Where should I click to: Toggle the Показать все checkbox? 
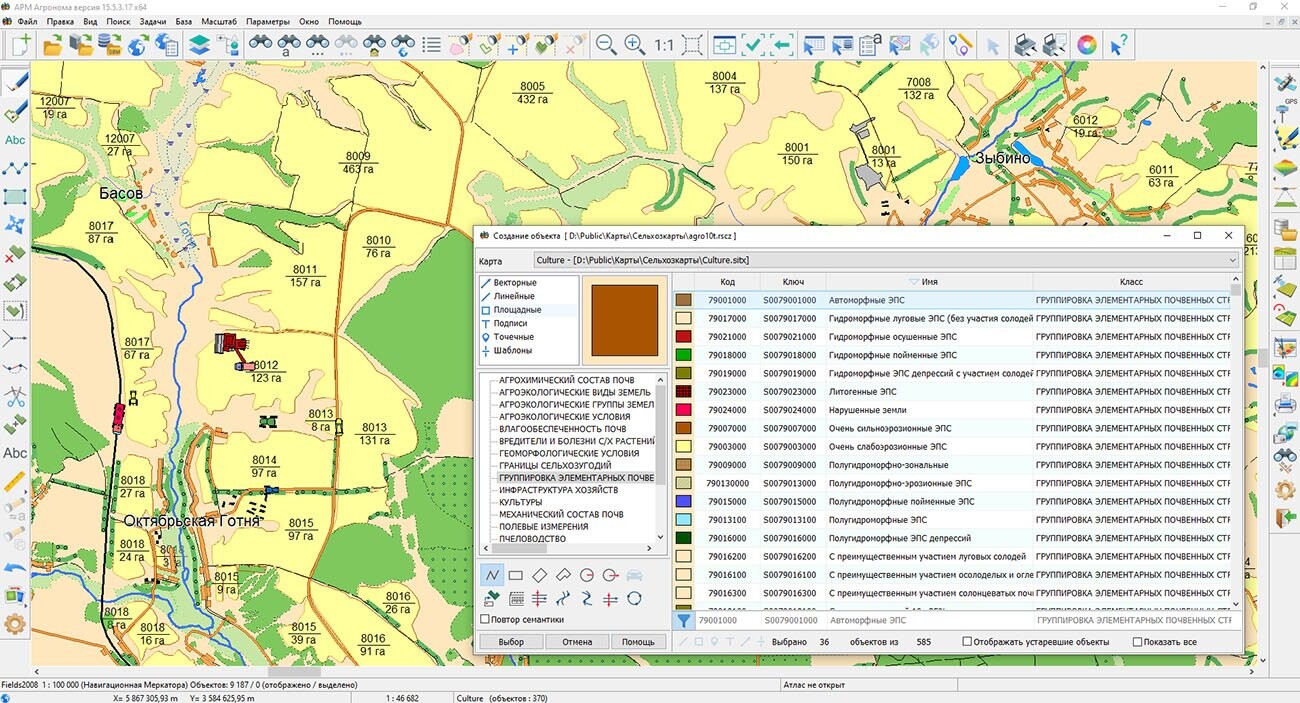[1137, 642]
